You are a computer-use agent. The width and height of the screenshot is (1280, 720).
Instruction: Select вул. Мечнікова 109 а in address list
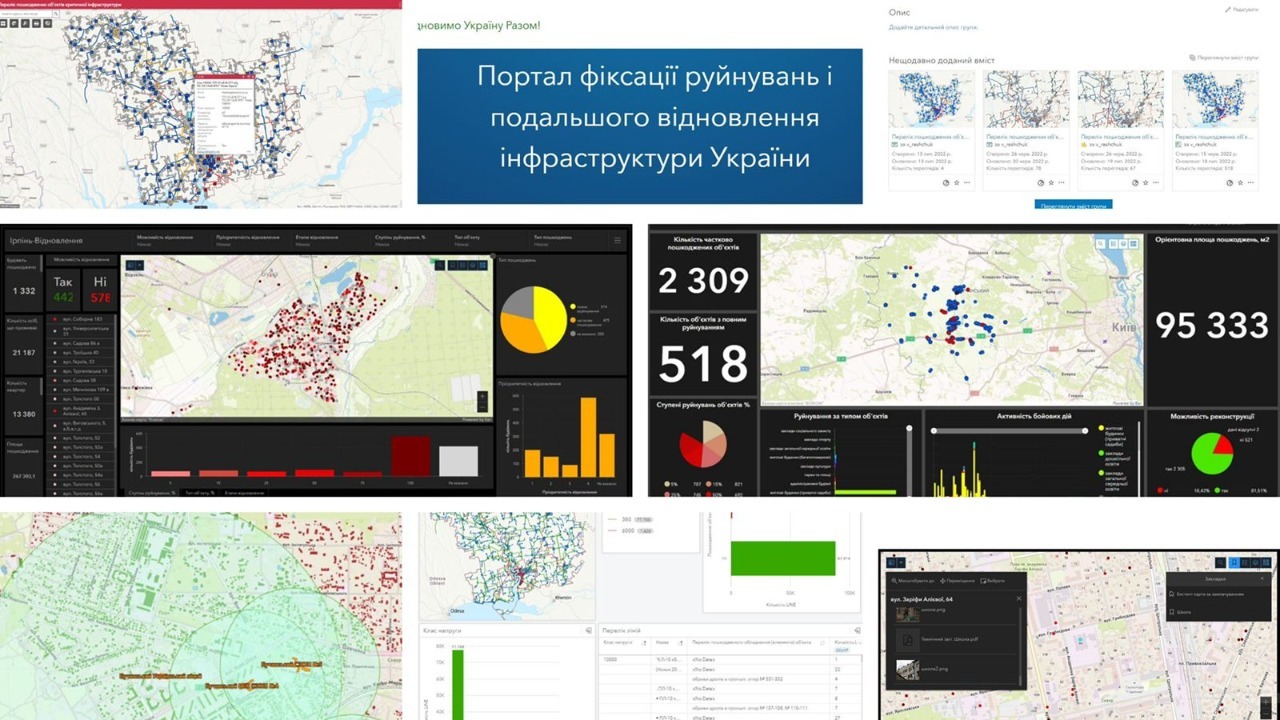(81, 390)
